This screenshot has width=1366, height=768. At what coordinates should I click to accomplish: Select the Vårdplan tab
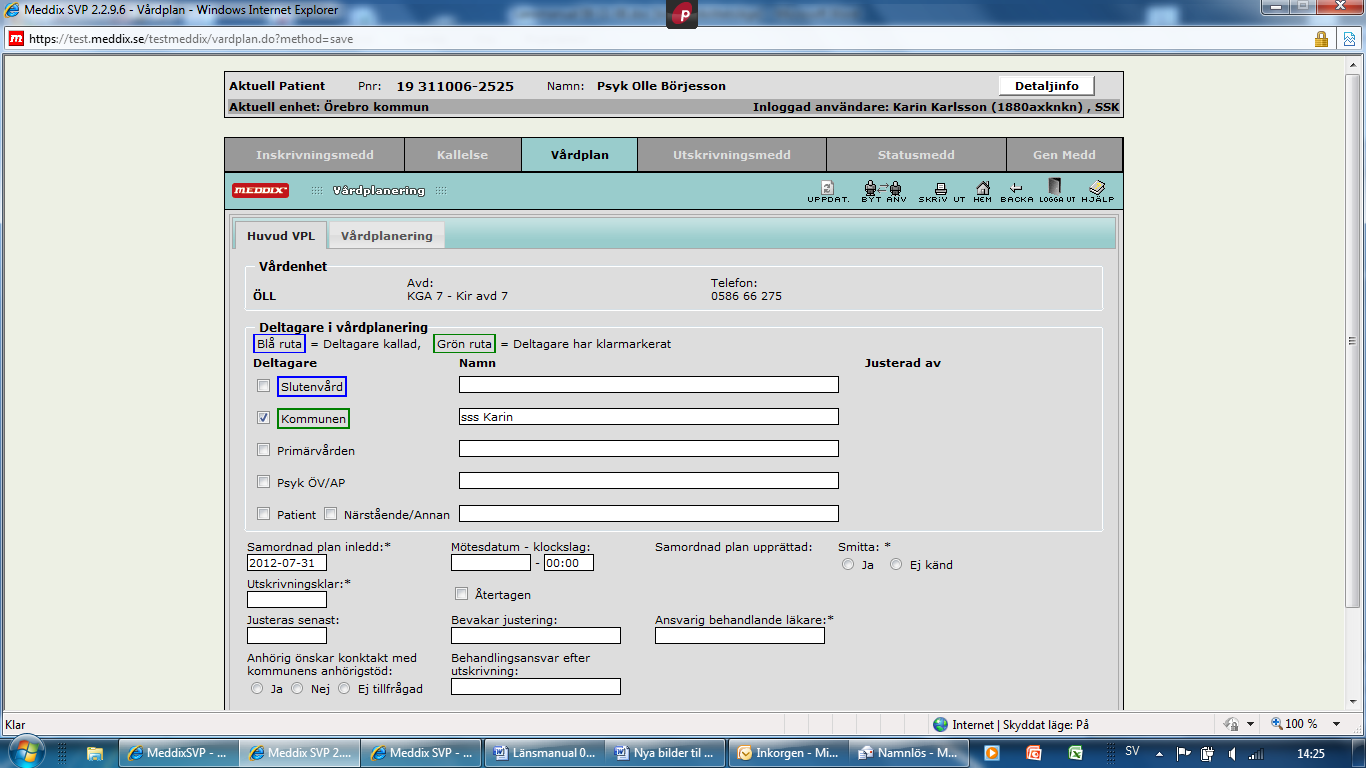pos(579,155)
